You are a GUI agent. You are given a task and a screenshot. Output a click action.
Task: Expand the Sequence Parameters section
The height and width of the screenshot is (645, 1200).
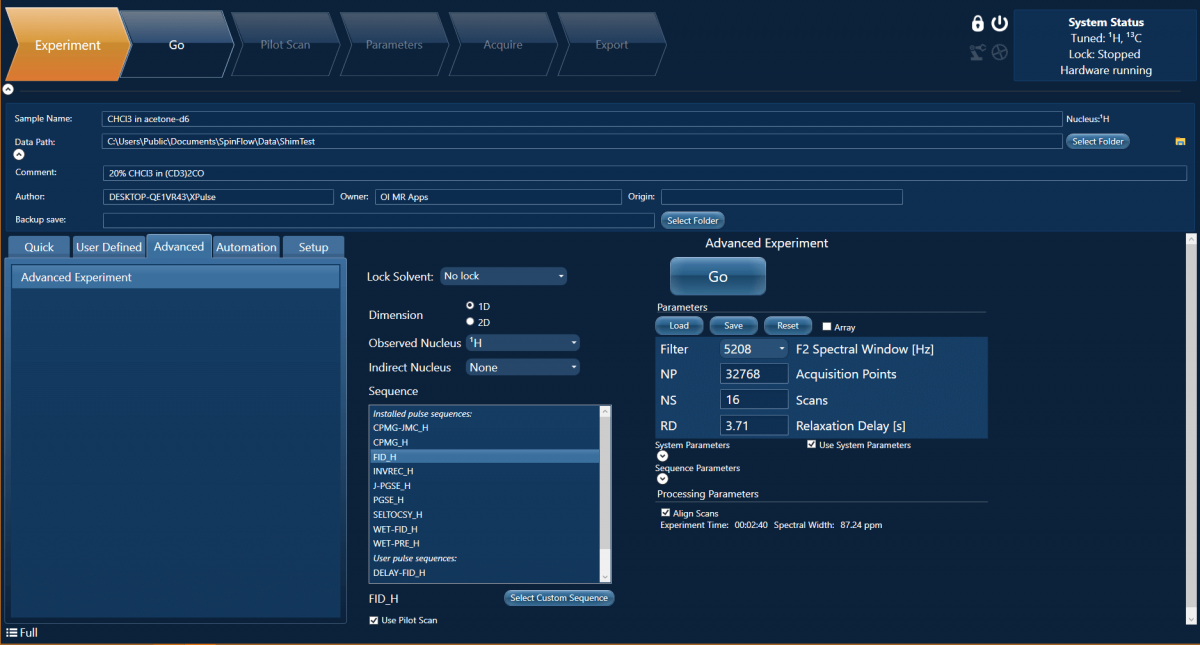[662, 478]
